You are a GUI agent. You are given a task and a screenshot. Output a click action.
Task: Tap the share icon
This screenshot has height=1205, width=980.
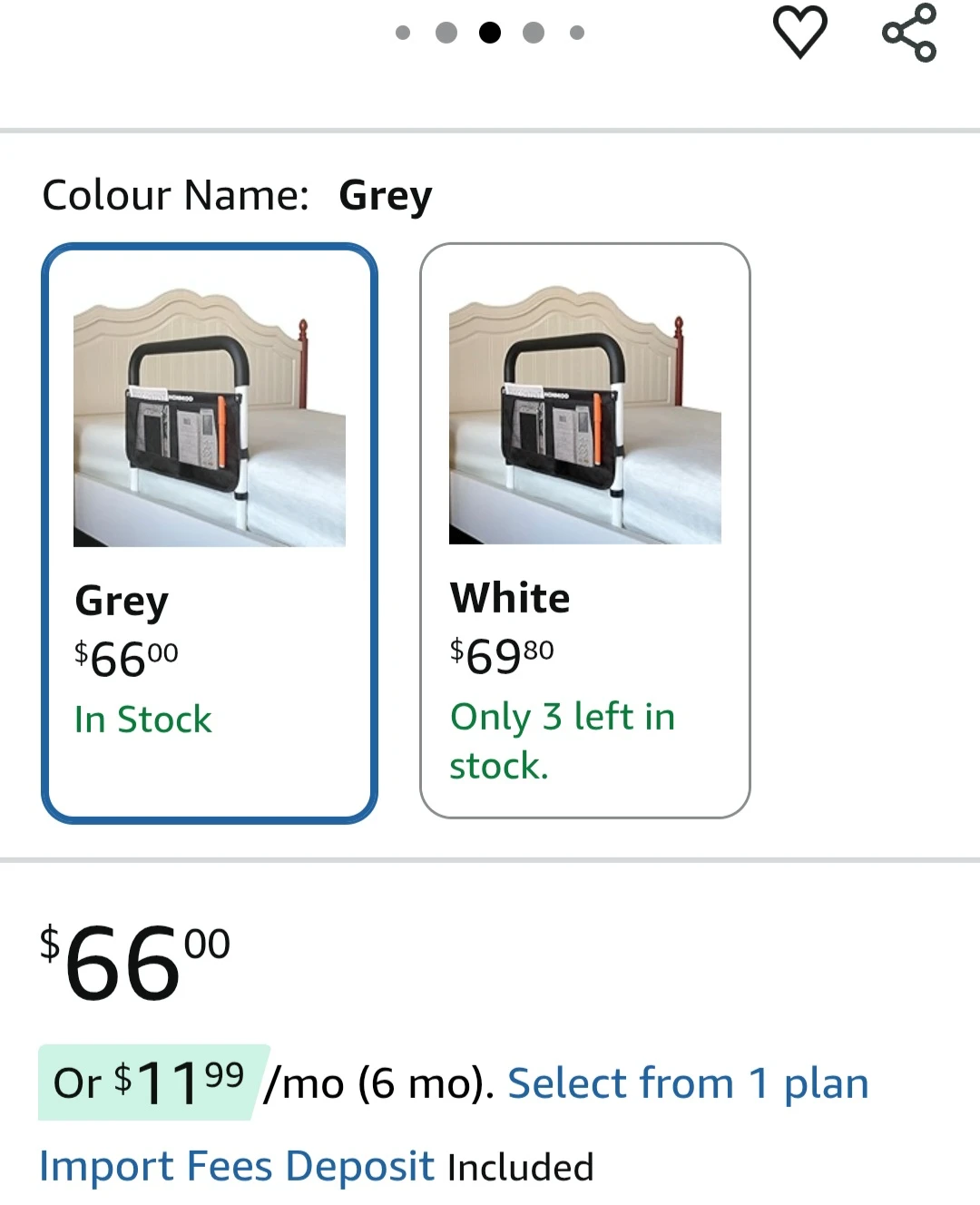(x=908, y=33)
